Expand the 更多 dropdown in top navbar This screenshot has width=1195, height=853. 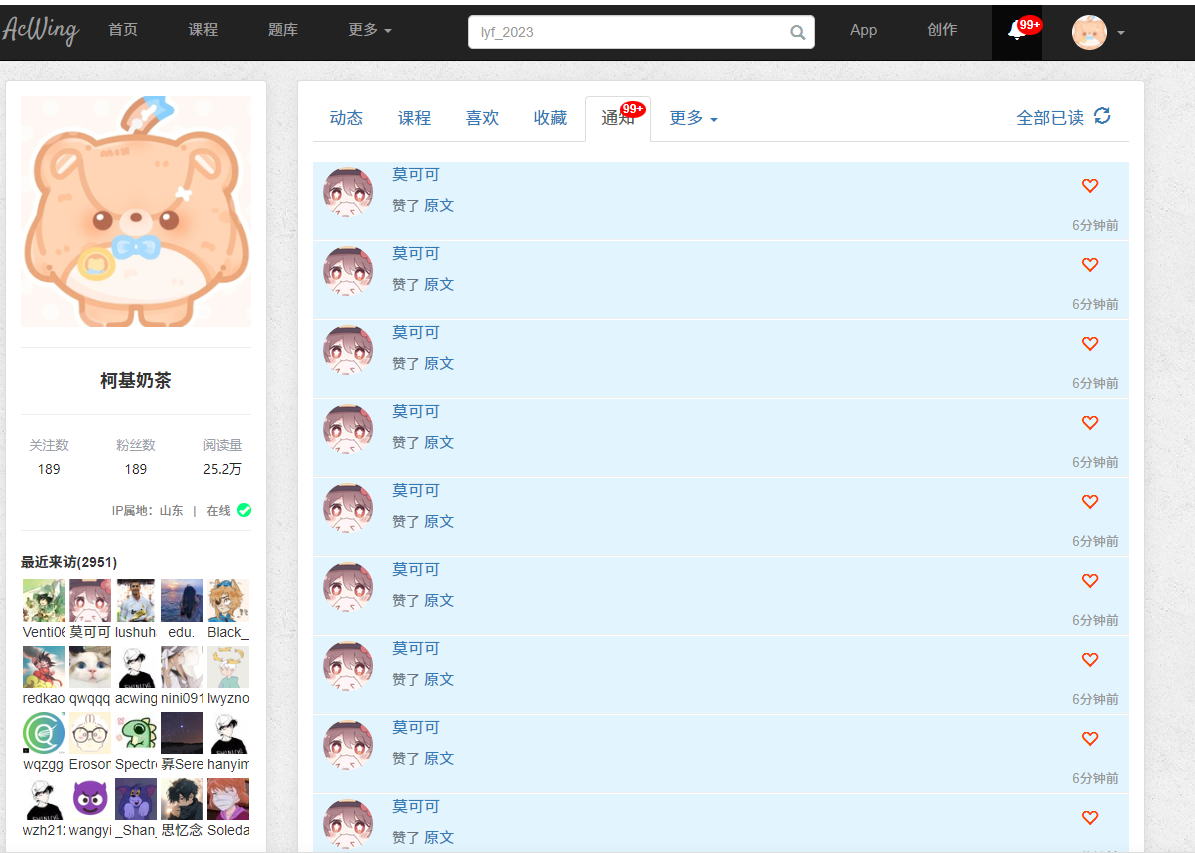pos(369,30)
